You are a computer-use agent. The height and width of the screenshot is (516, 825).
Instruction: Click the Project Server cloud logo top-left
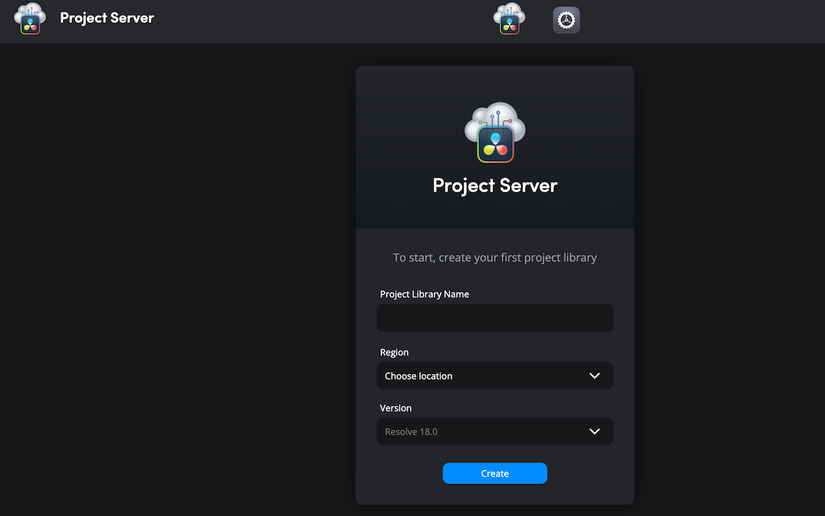pyautogui.click(x=30, y=19)
